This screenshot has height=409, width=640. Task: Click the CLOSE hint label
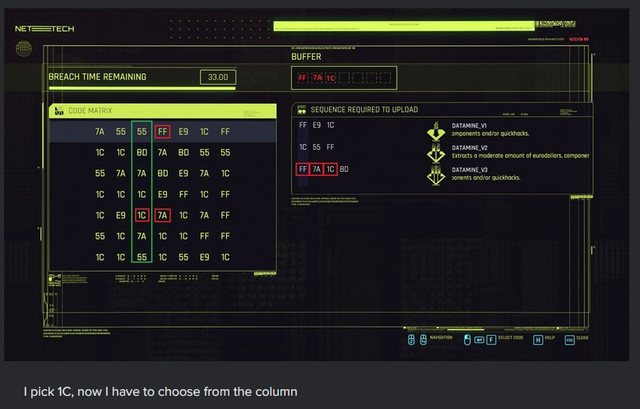pyautogui.click(x=582, y=338)
